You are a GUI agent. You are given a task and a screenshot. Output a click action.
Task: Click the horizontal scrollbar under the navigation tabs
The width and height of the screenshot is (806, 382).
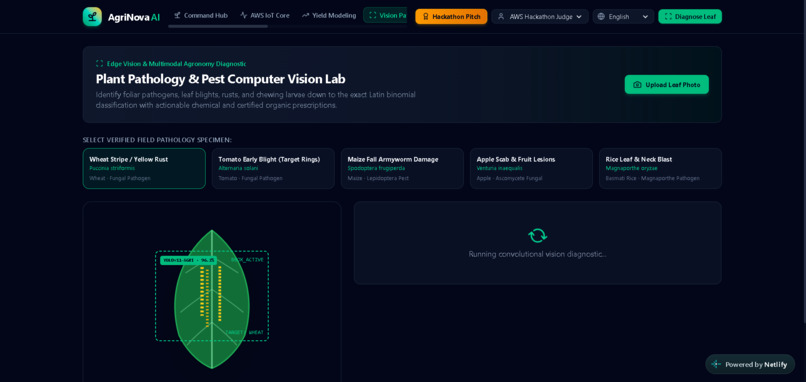click(x=218, y=26)
